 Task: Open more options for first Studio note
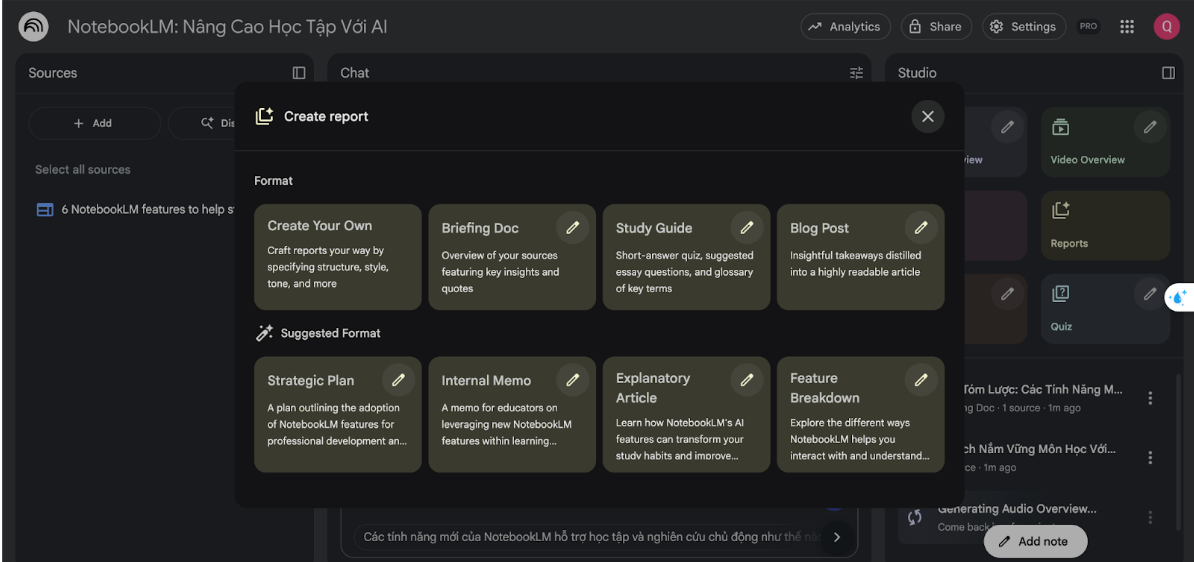point(1150,398)
